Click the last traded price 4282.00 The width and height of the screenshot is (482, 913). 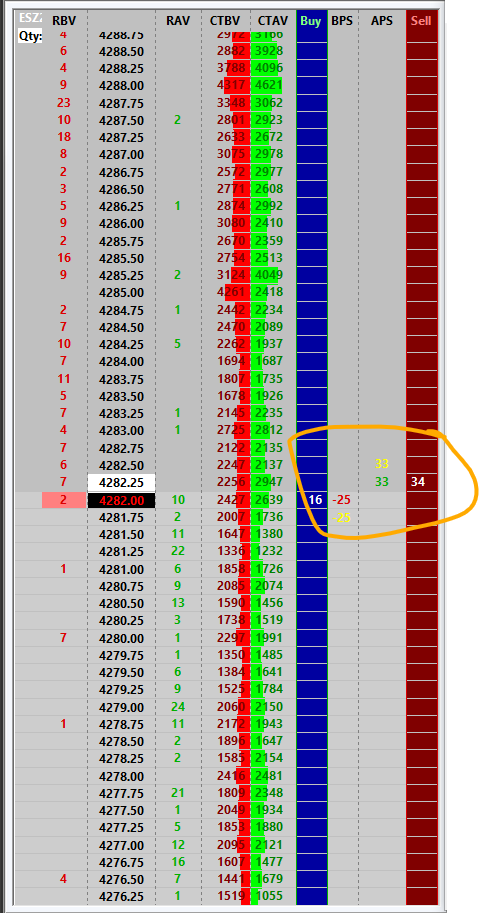coord(122,500)
